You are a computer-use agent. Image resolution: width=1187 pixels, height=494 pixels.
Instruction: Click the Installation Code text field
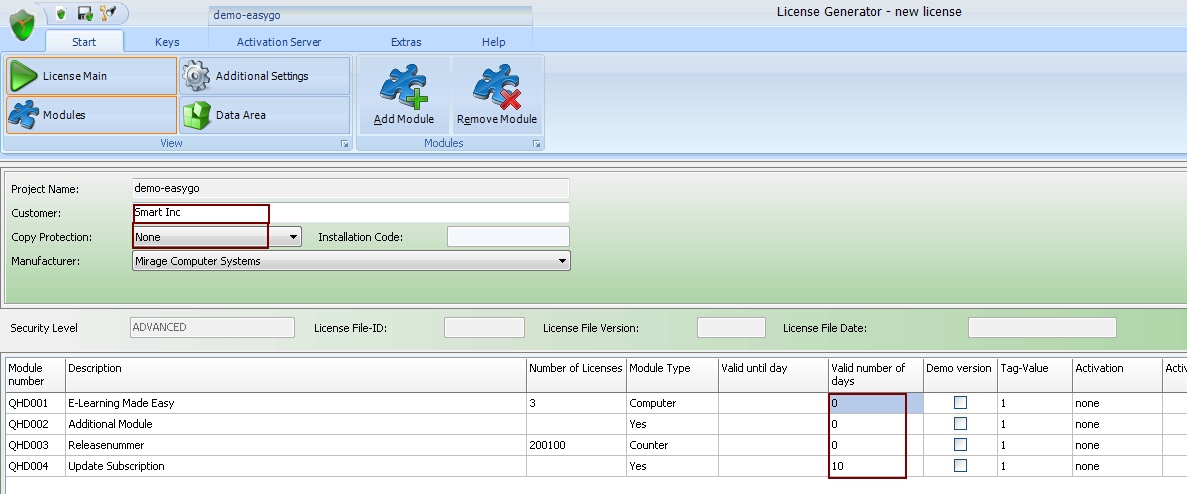508,237
